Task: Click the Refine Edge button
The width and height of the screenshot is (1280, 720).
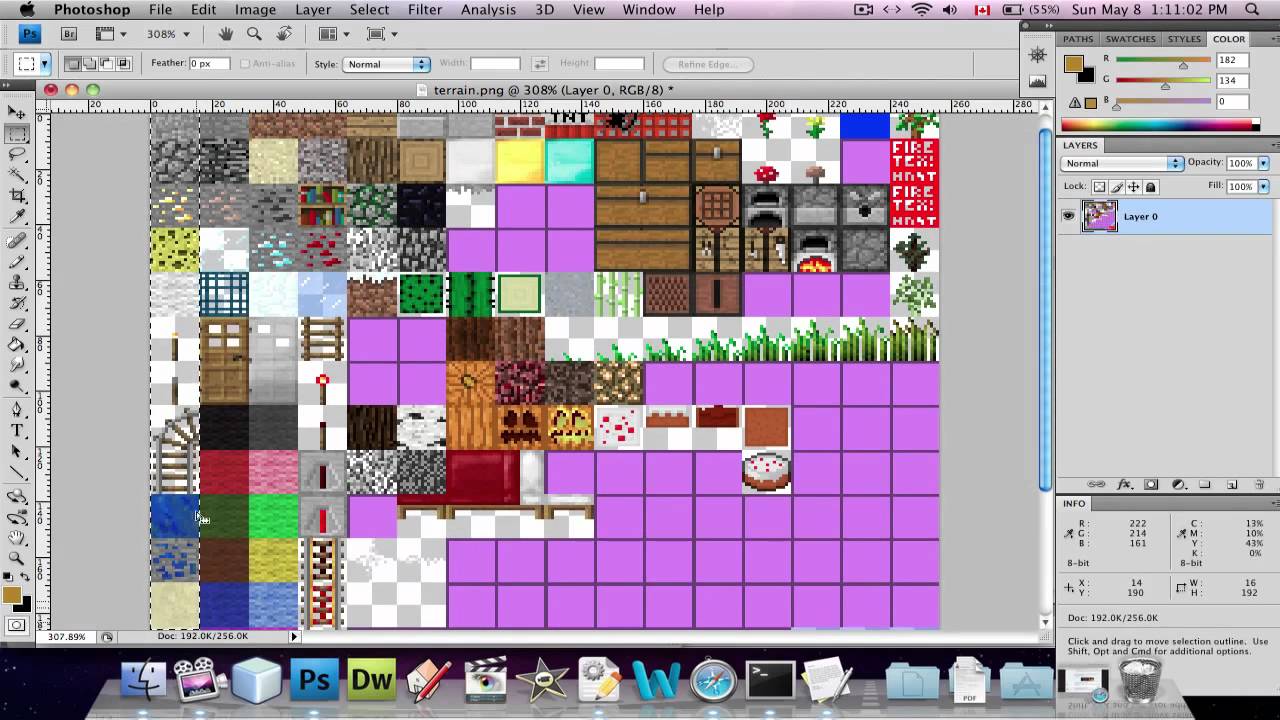Action: (707, 64)
